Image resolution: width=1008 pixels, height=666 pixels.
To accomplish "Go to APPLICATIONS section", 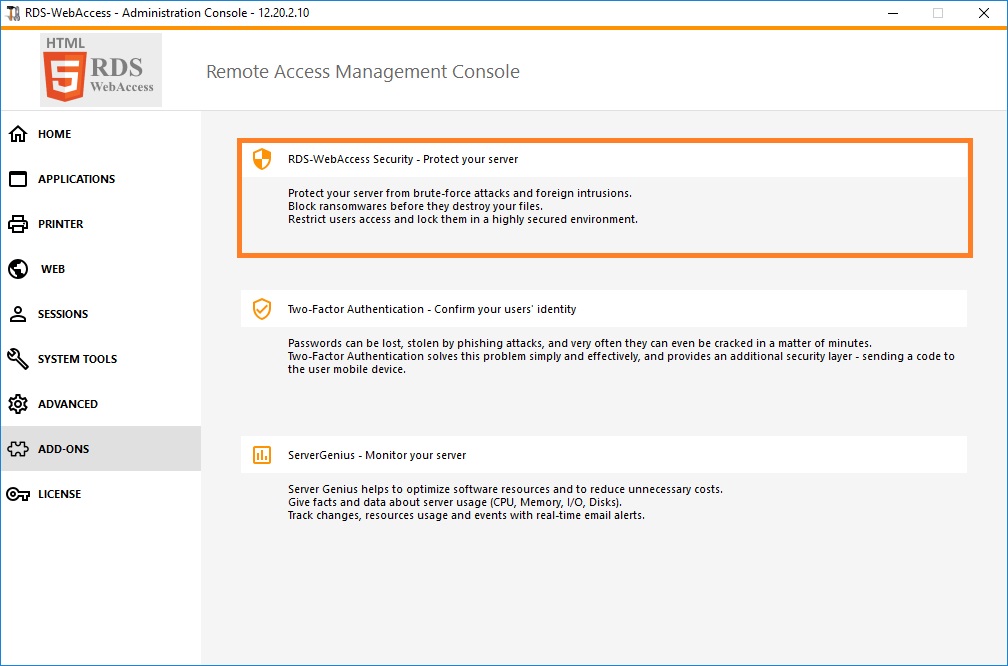I will [x=101, y=179].
